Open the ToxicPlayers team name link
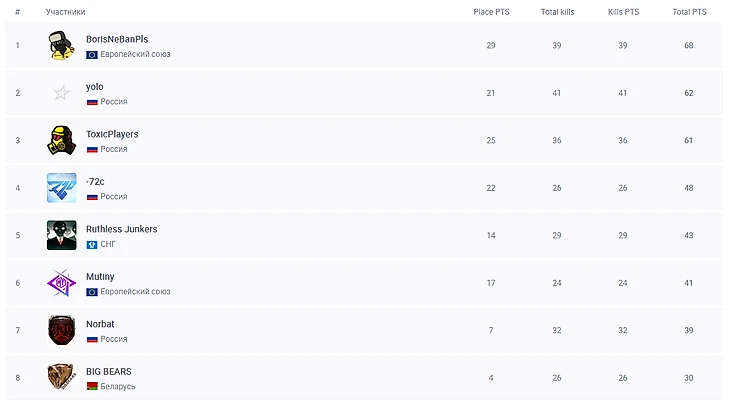The width and height of the screenshot is (730, 402). tap(112, 134)
